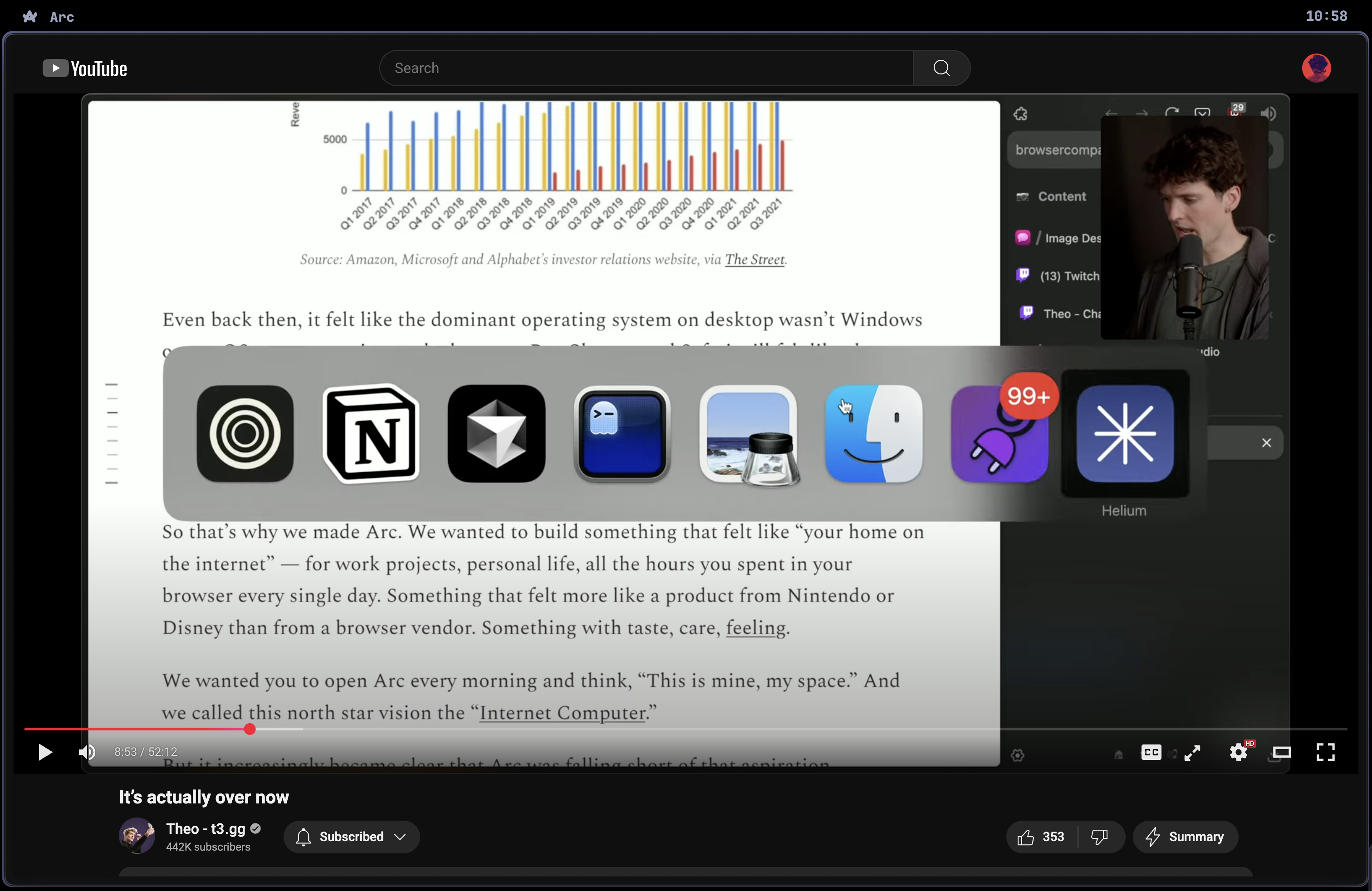Expand the Subscribed dropdown chevron
Image resolution: width=1372 pixels, height=891 pixels.
401,837
